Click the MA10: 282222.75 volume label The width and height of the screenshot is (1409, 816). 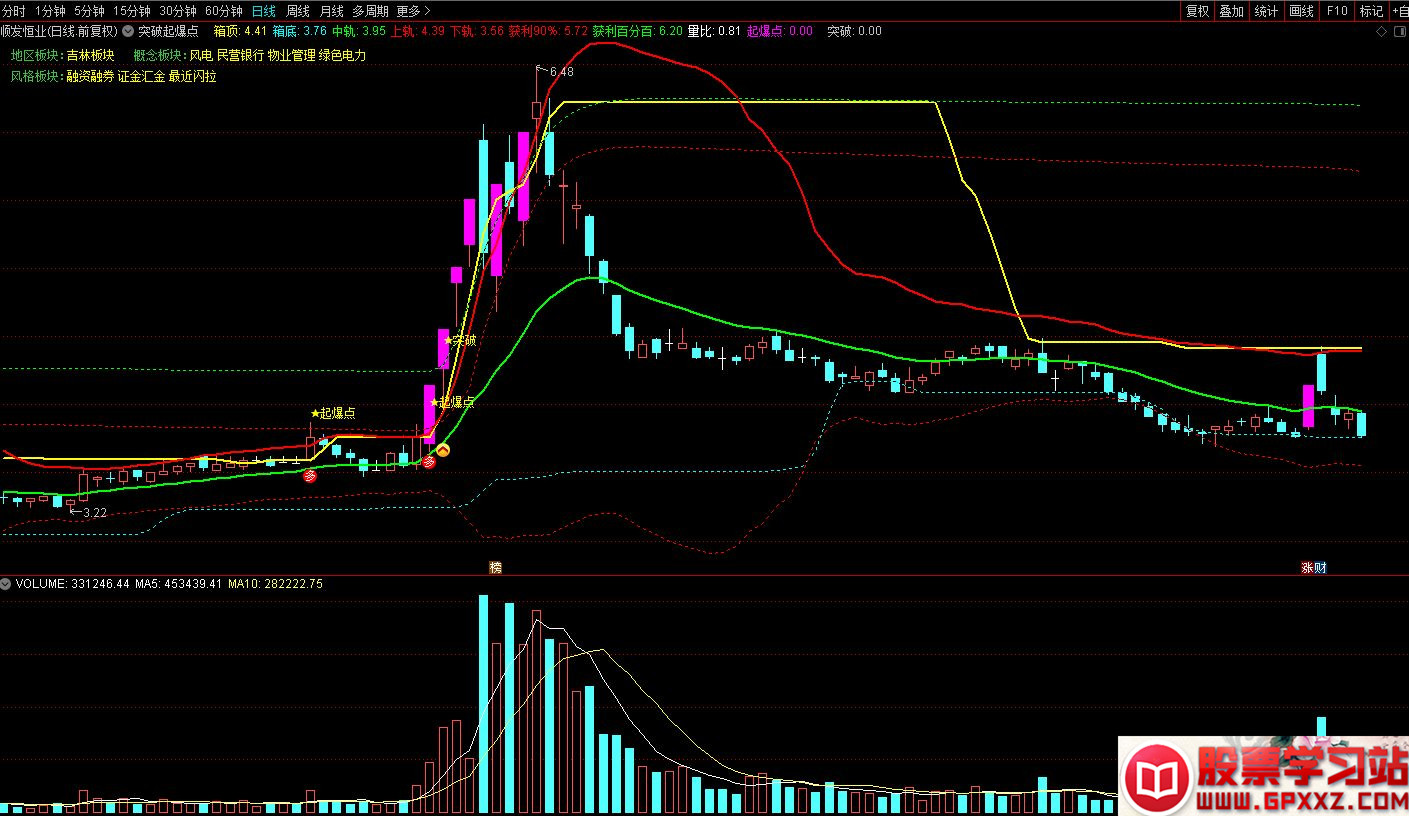pos(275,583)
